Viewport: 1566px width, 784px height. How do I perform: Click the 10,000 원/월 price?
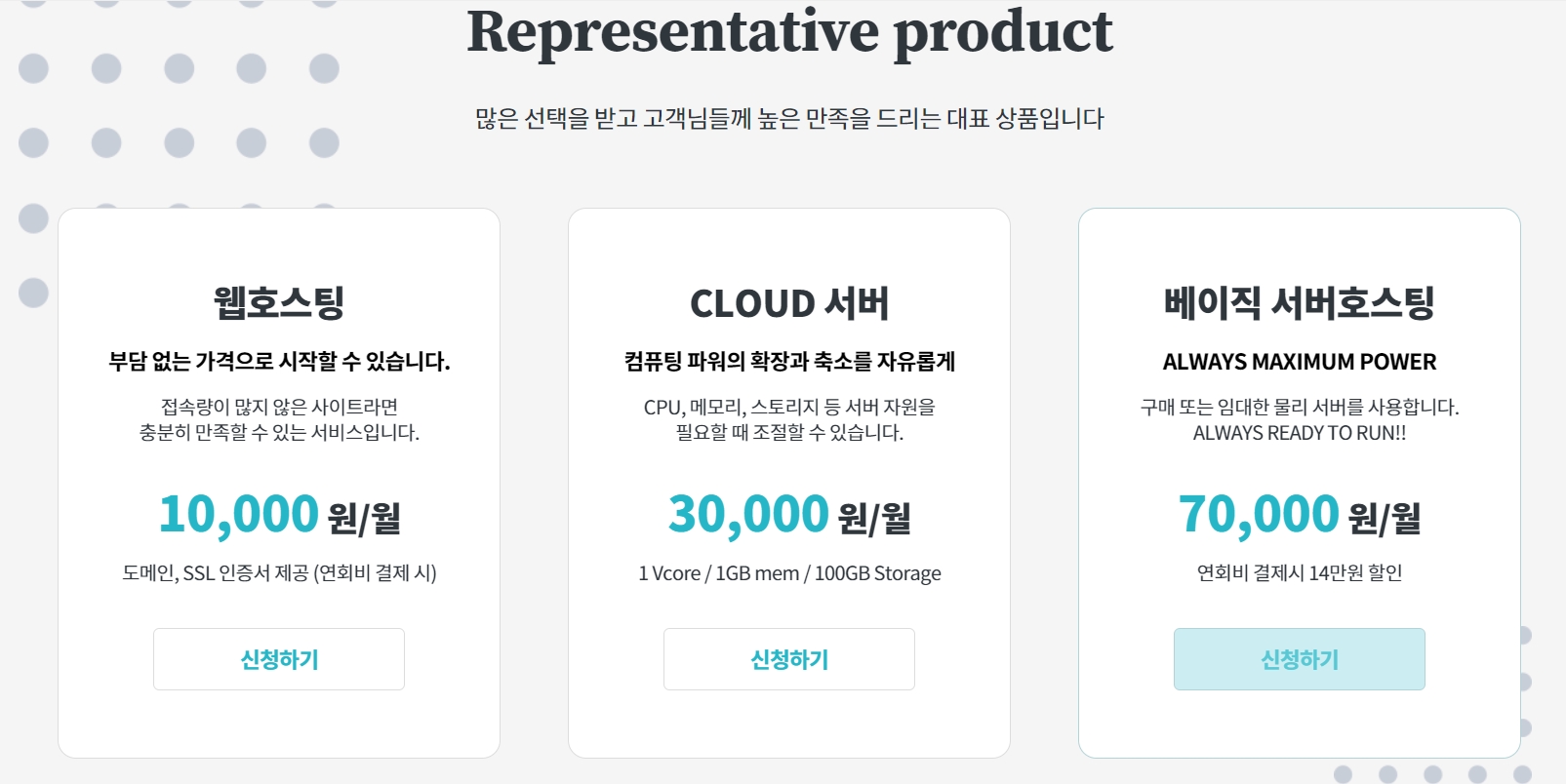(x=279, y=515)
